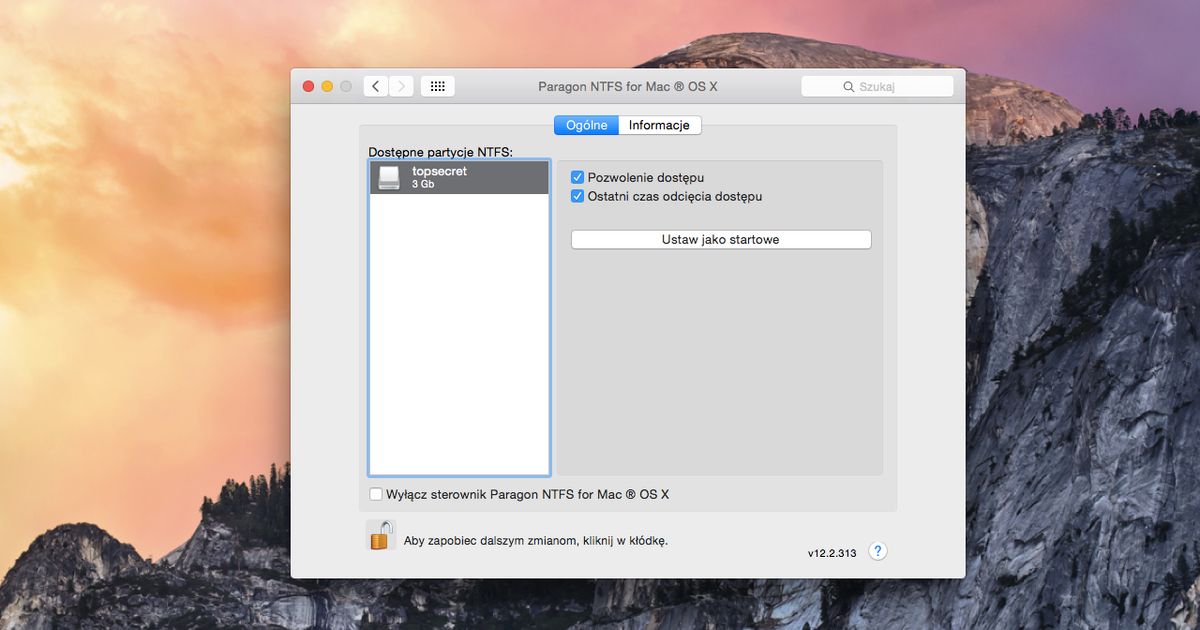The image size is (1200, 630).
Task: Enable Wyłącz sterownik Paragon NTFS option
Action: (376, 493)
